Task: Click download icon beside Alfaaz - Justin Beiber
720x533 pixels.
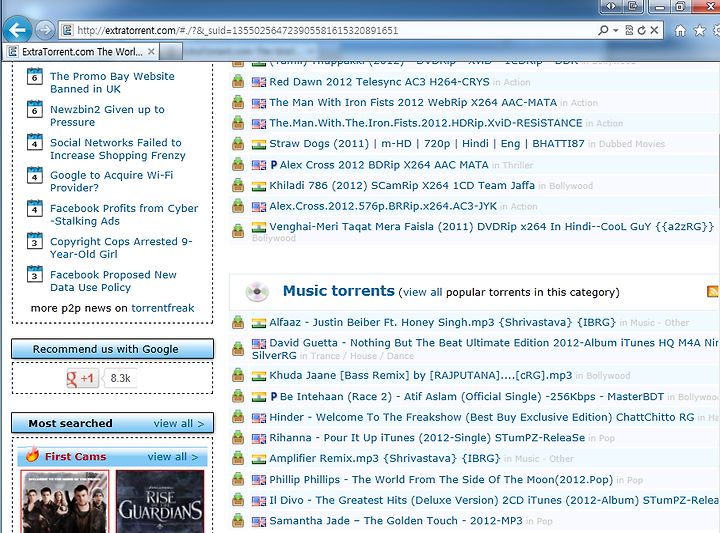Action: coord(238,322)
